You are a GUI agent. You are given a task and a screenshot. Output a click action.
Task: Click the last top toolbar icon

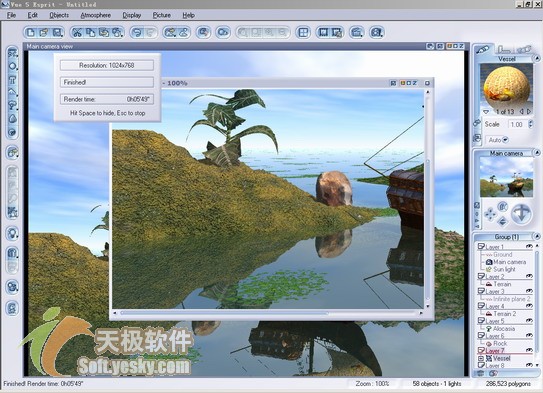(377, 33)
